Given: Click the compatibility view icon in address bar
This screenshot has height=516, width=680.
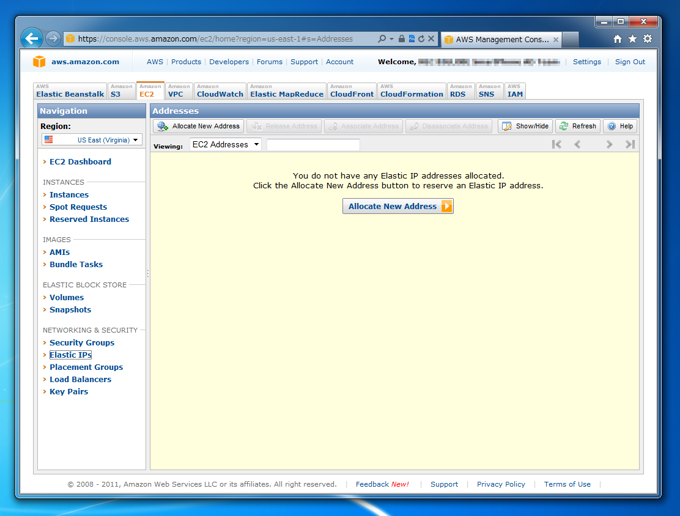Looking at the screenshot, I should [x=412, y=39].
